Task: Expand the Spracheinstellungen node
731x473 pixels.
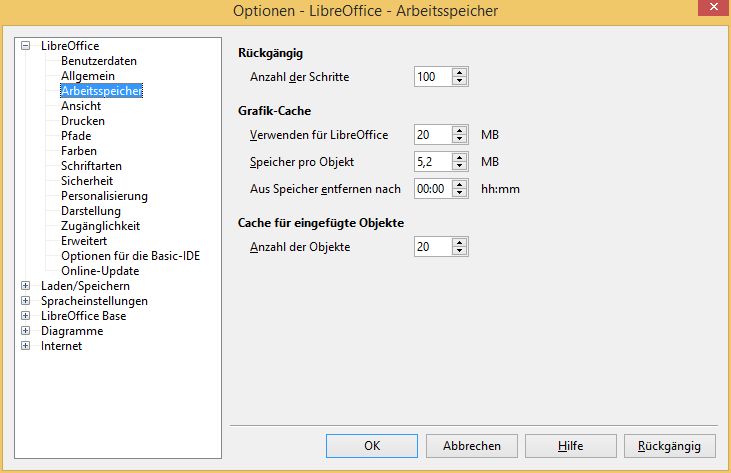Action: click(26, 301)
